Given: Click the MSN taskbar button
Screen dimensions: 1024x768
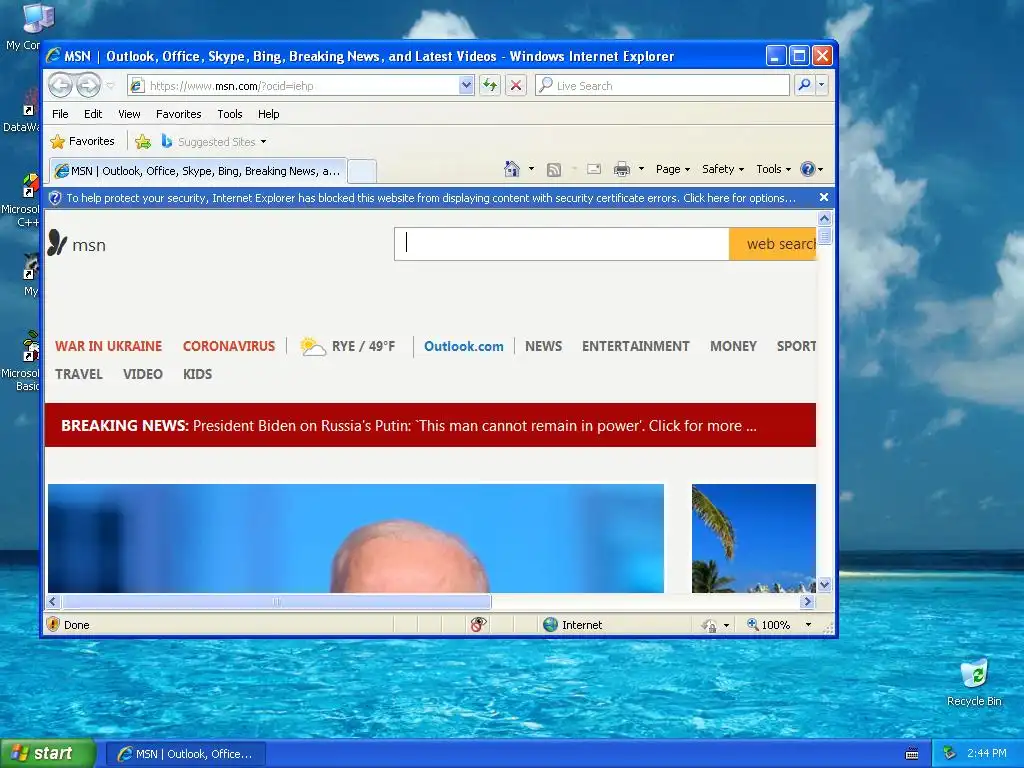Looking at the screenshot, I should click(x=186, y=754).
